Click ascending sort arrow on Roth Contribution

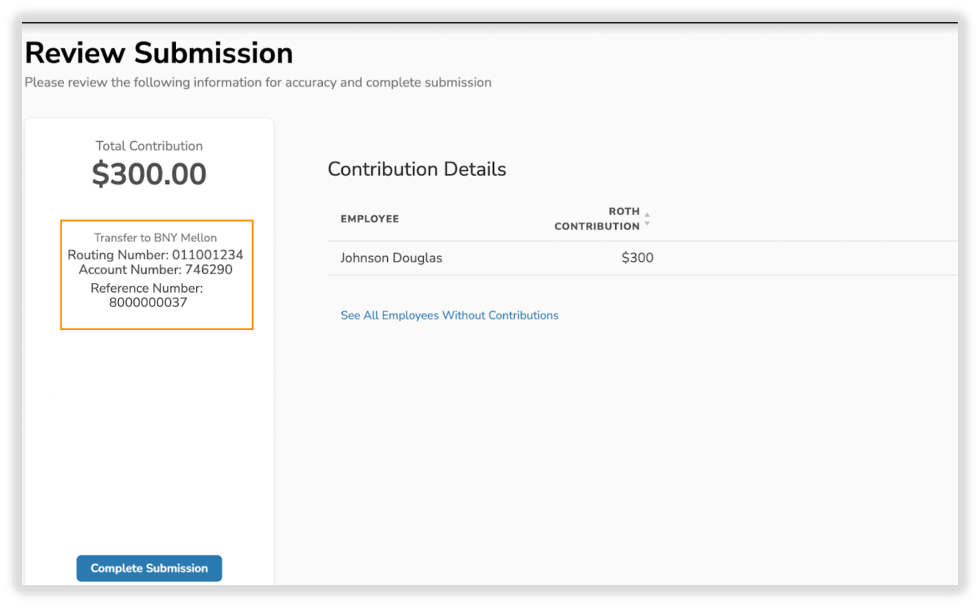(x=647, y=214)
